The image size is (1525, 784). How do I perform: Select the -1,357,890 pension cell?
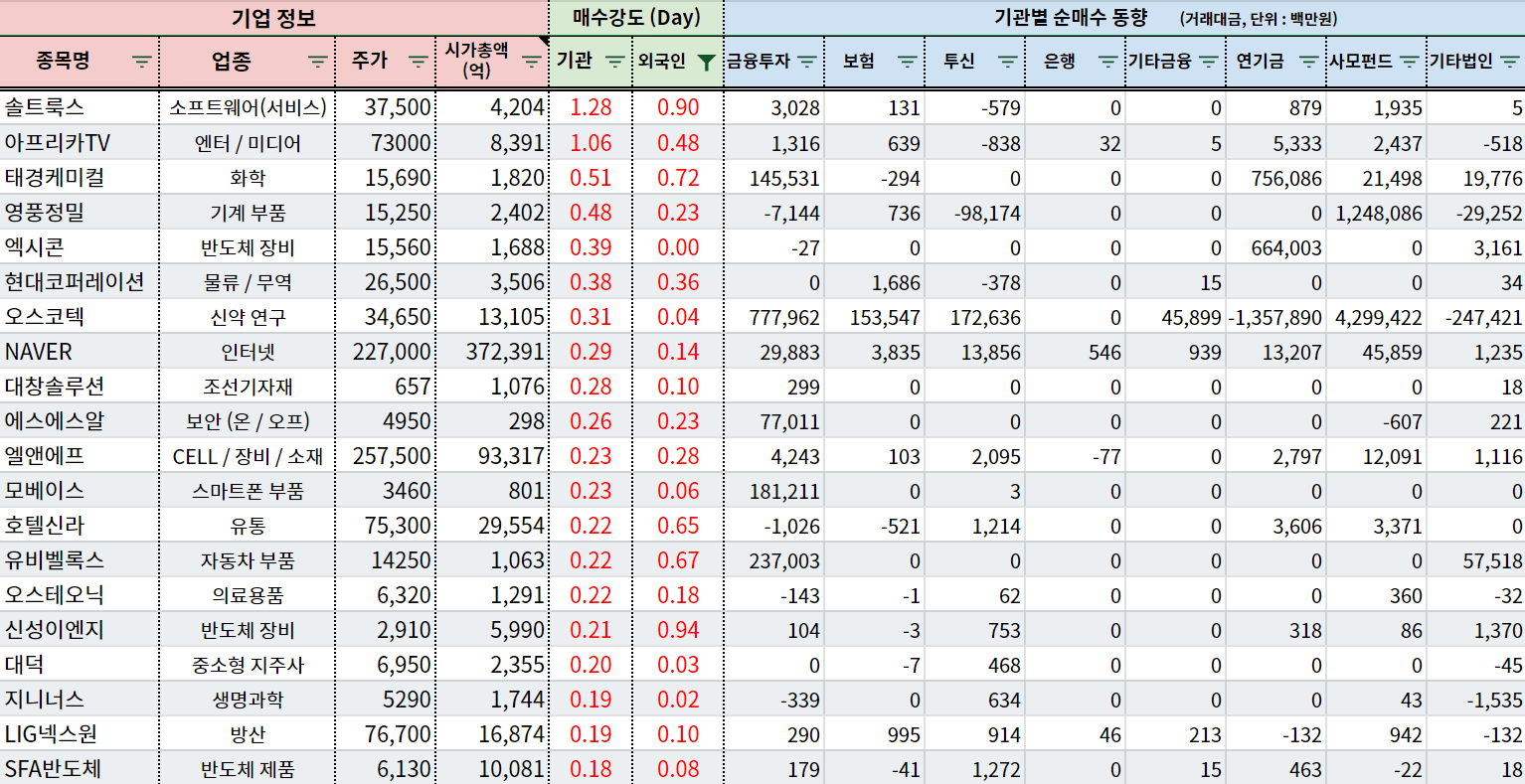coord(1276,316)
